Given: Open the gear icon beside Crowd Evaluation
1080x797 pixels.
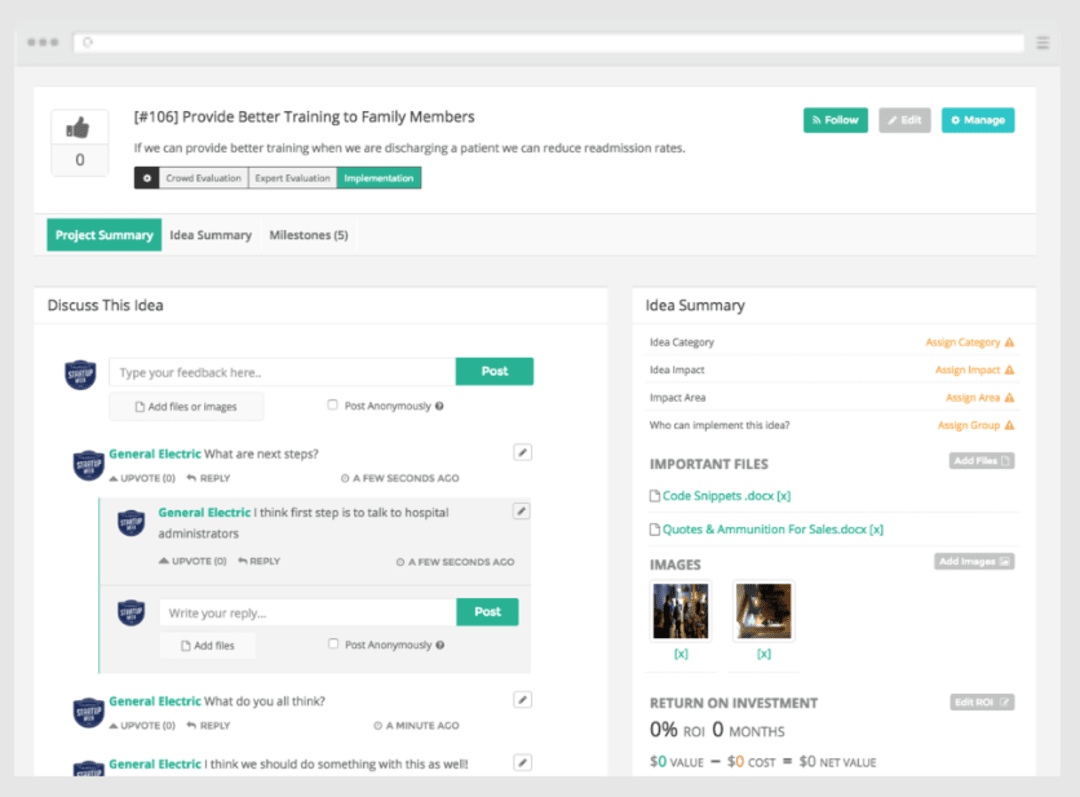Looking at the screenshot, I should click(x=149, y=178).
